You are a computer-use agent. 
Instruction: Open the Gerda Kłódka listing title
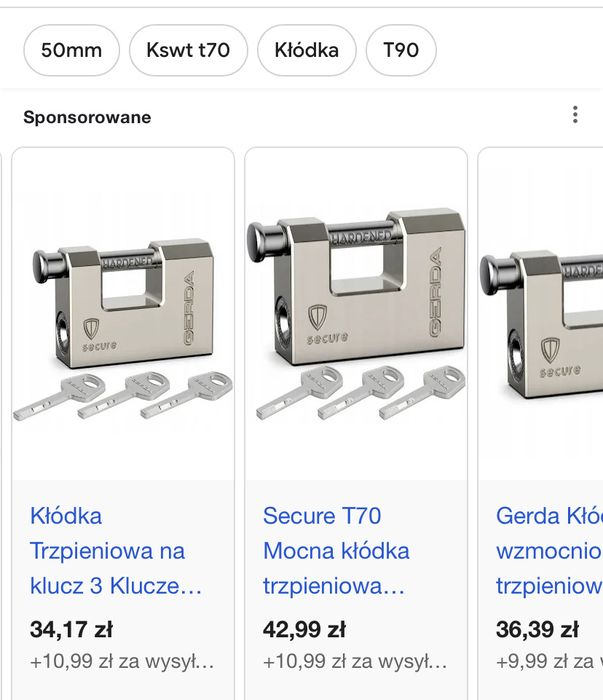pyautogui.click(x=548, y=551)
